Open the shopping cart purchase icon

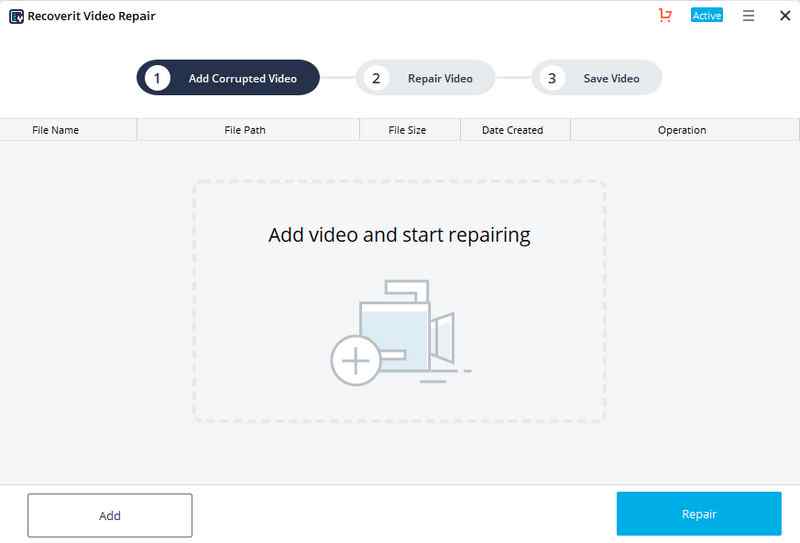[665, 15]
